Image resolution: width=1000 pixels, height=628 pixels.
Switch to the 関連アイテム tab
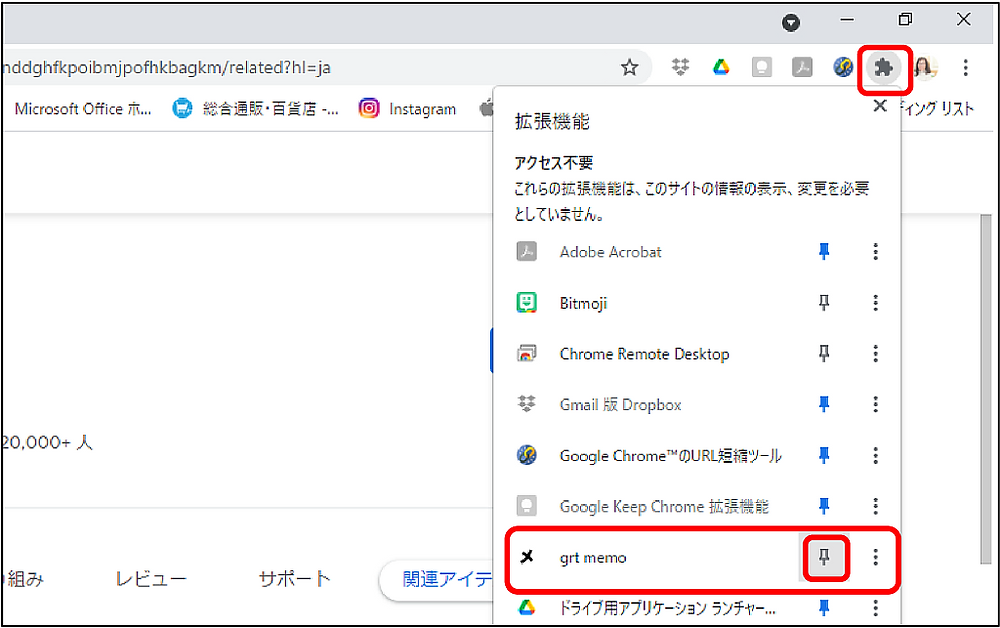tap(436, 580)
